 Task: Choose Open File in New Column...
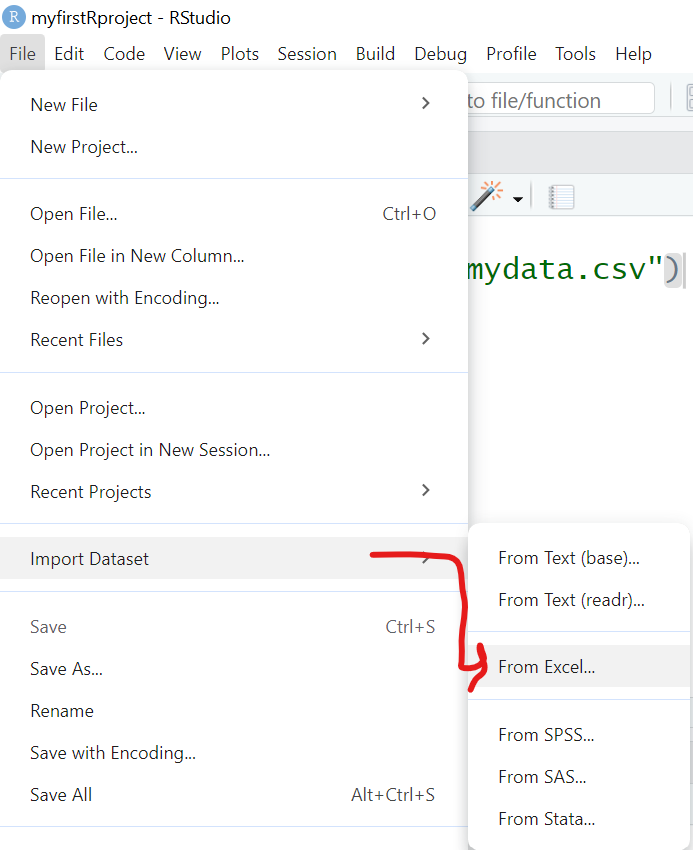point(234,255)
